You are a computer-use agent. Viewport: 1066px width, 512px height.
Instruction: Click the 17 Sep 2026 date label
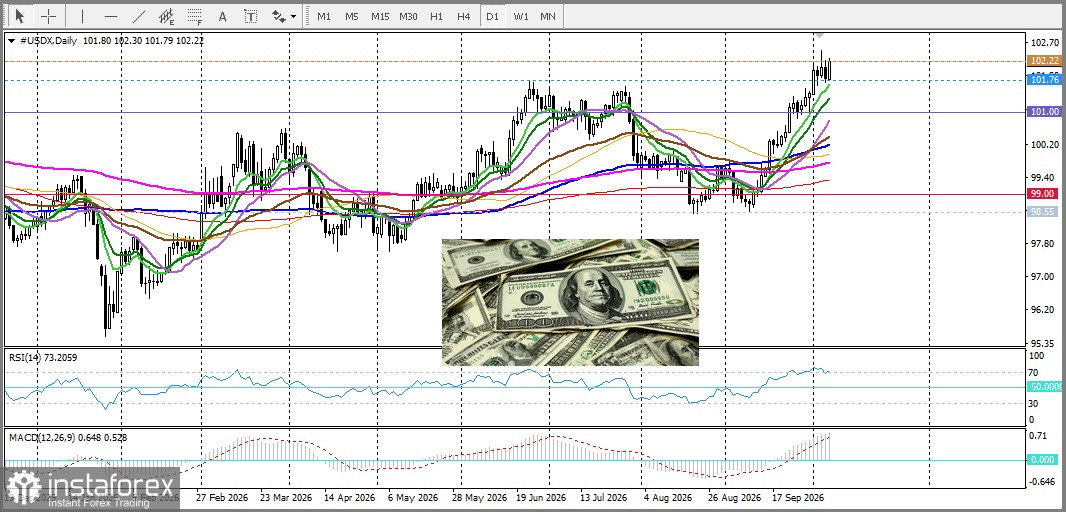[x=799, y=497]
